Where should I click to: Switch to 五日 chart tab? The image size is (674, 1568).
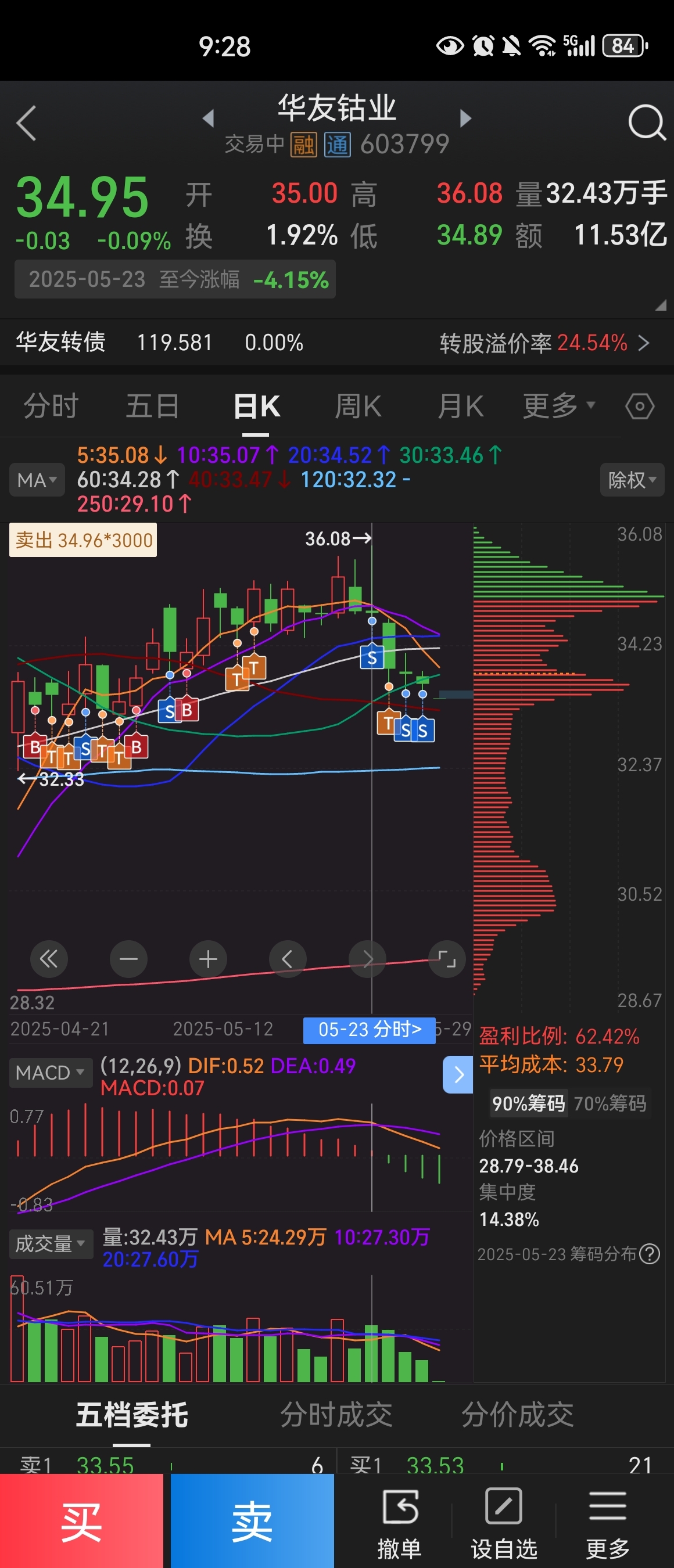click(153, 406)
